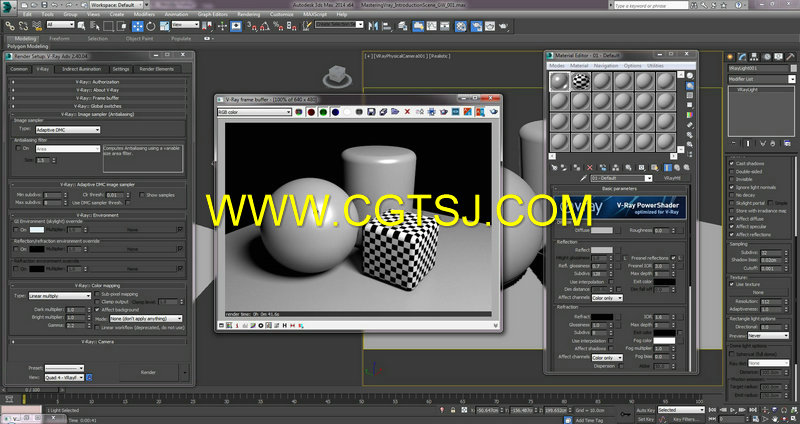This screenshot has height=424, width=800.
Task: Click the Reflect color swatch
Action: point(602,250)
